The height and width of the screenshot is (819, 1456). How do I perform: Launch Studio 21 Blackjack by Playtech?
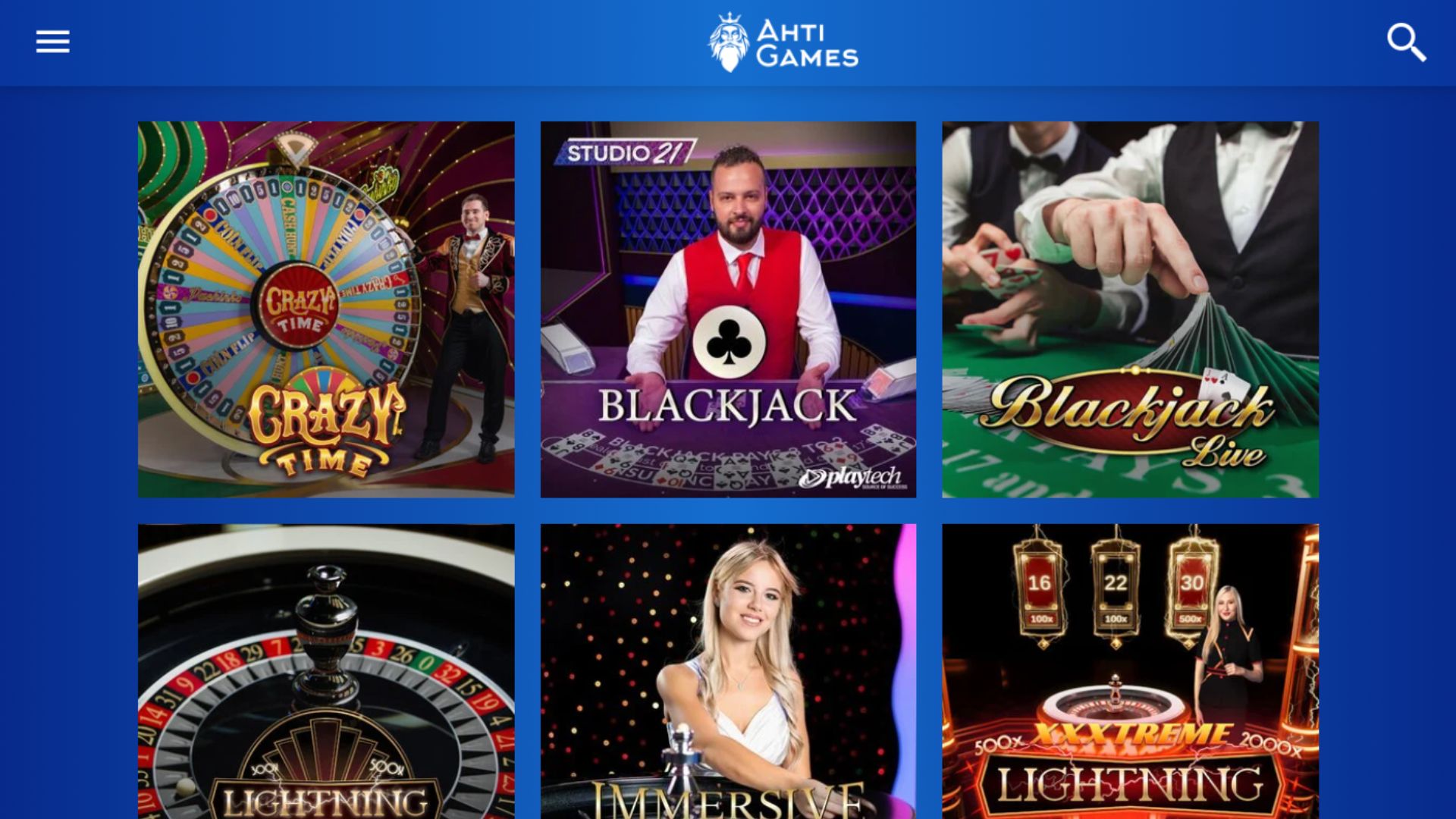click(x=728, y=309)
